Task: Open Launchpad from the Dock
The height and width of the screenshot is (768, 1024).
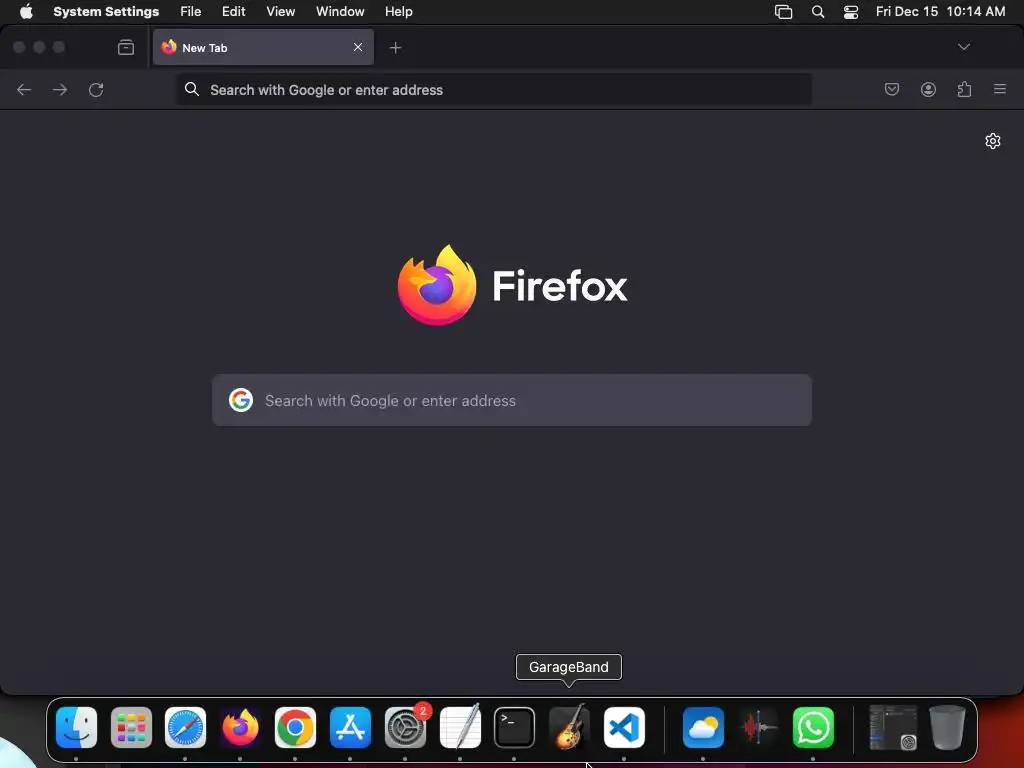Action: click(131, 728)
